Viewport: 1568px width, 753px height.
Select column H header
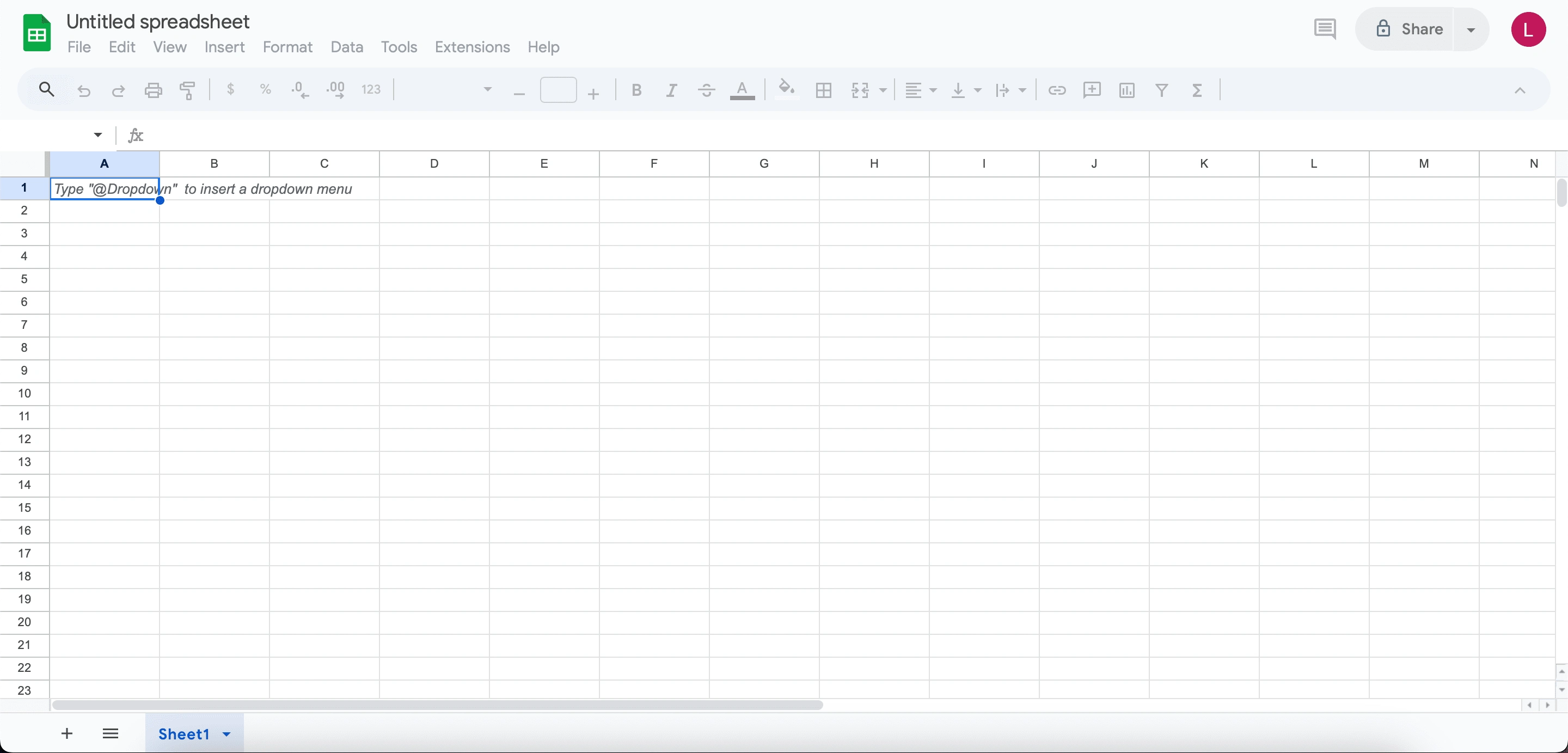pyautogui.click(x=874, y=163)
